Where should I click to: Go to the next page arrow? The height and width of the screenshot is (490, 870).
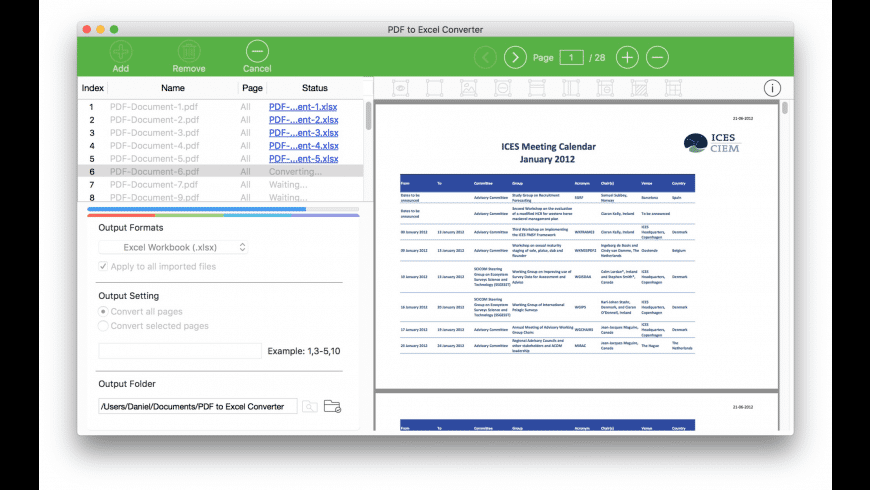(515, 57)
